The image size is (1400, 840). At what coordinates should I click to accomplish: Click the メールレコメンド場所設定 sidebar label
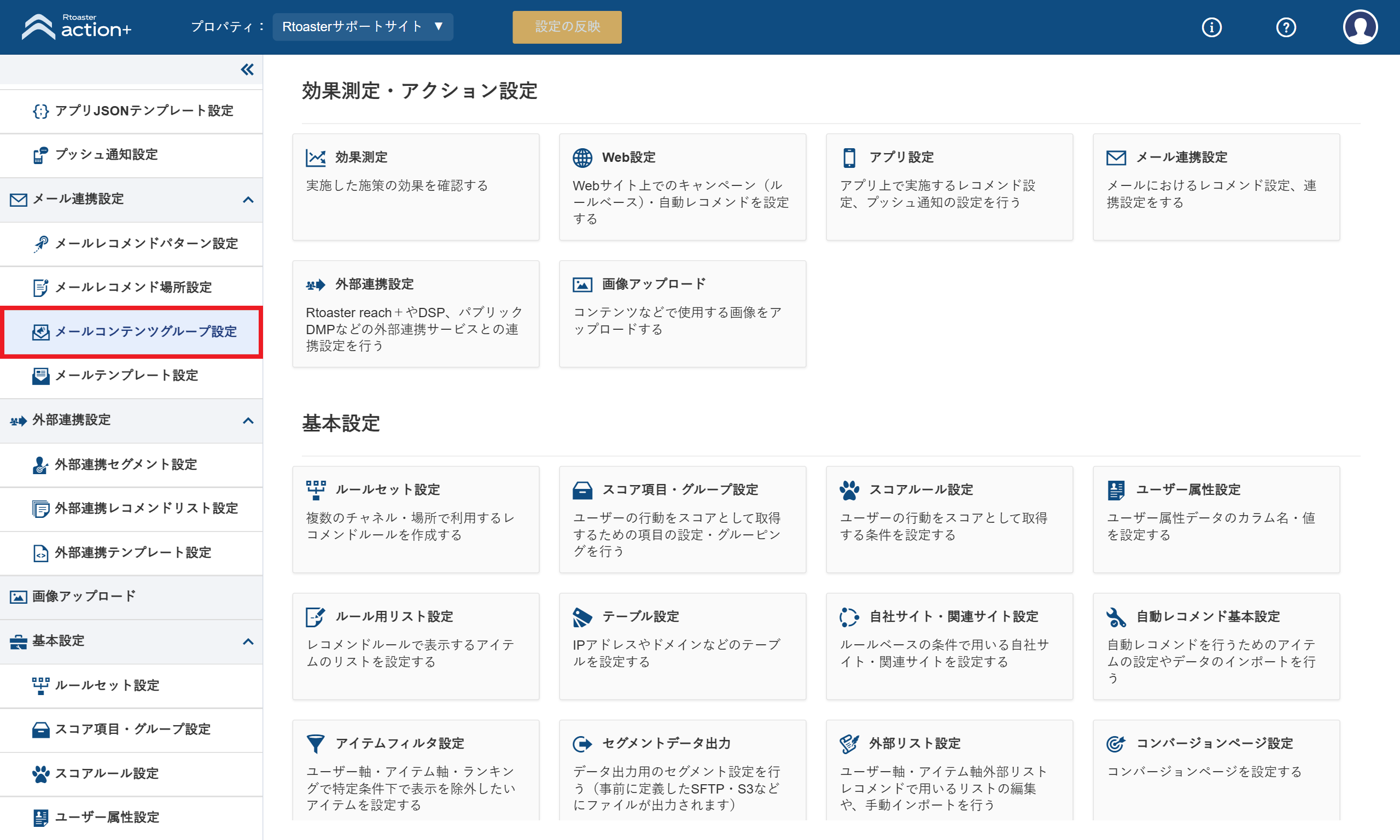pos(133,288)
